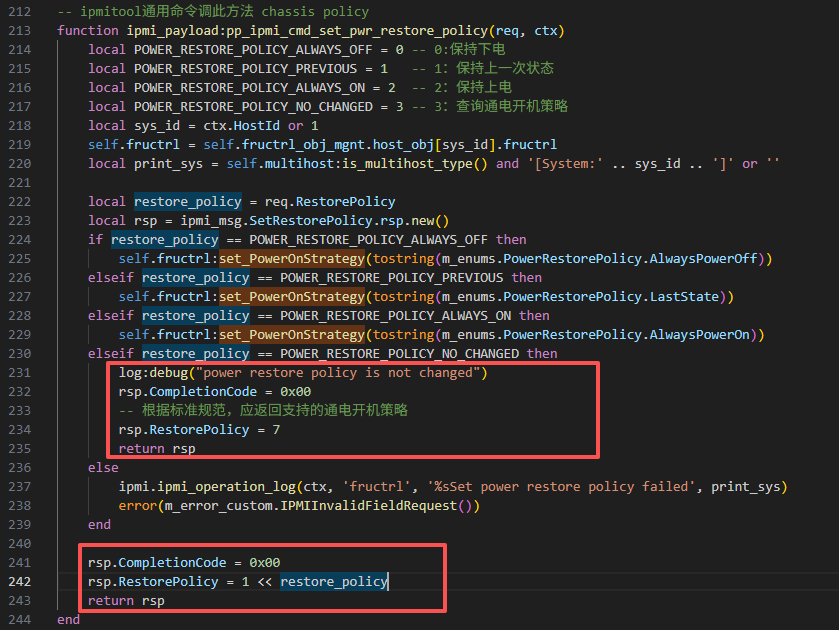Click the '%sSet power restore policy failed' string
Image resolution: width=839 pixels, height=630 pixels.
[561, 487]
